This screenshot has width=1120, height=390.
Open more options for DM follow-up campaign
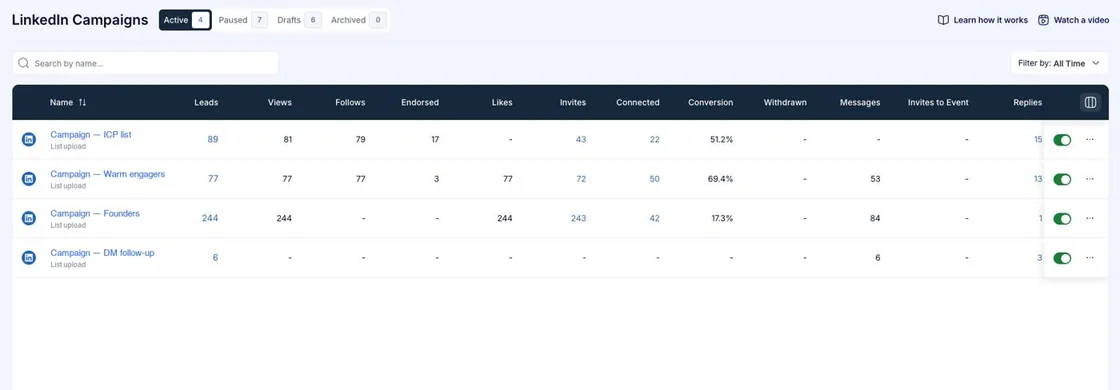tap(1089, 257)
